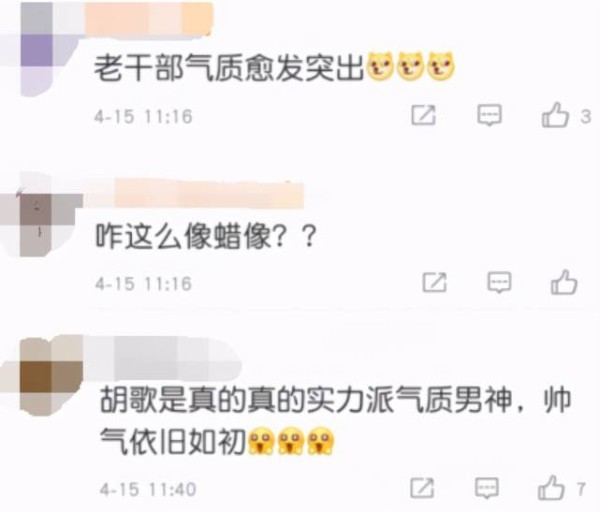
Task: Select the comment text 老干部气质愈发突出
Action: (x=228, y=68)
